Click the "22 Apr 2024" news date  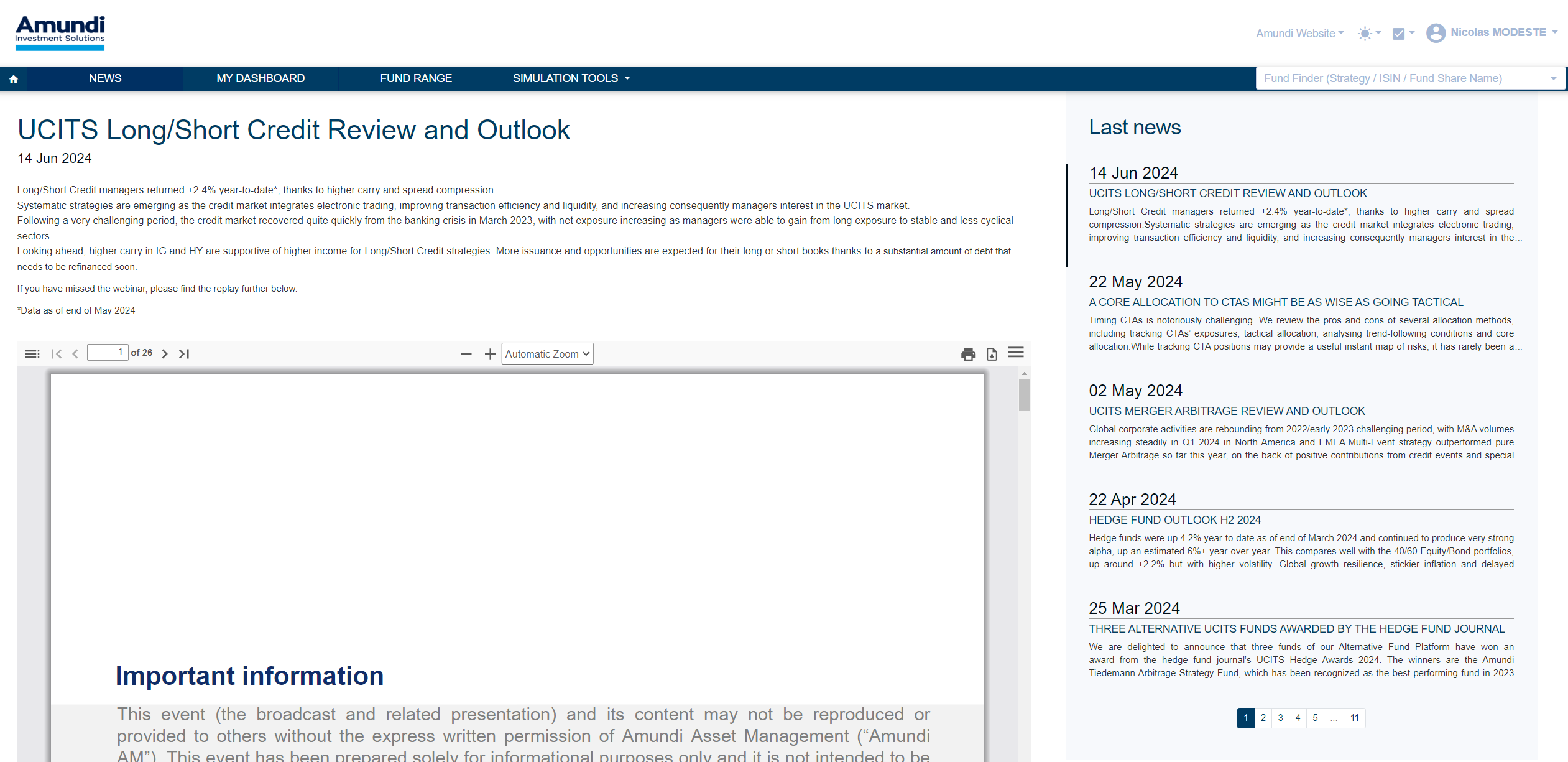coord(1132,499)
